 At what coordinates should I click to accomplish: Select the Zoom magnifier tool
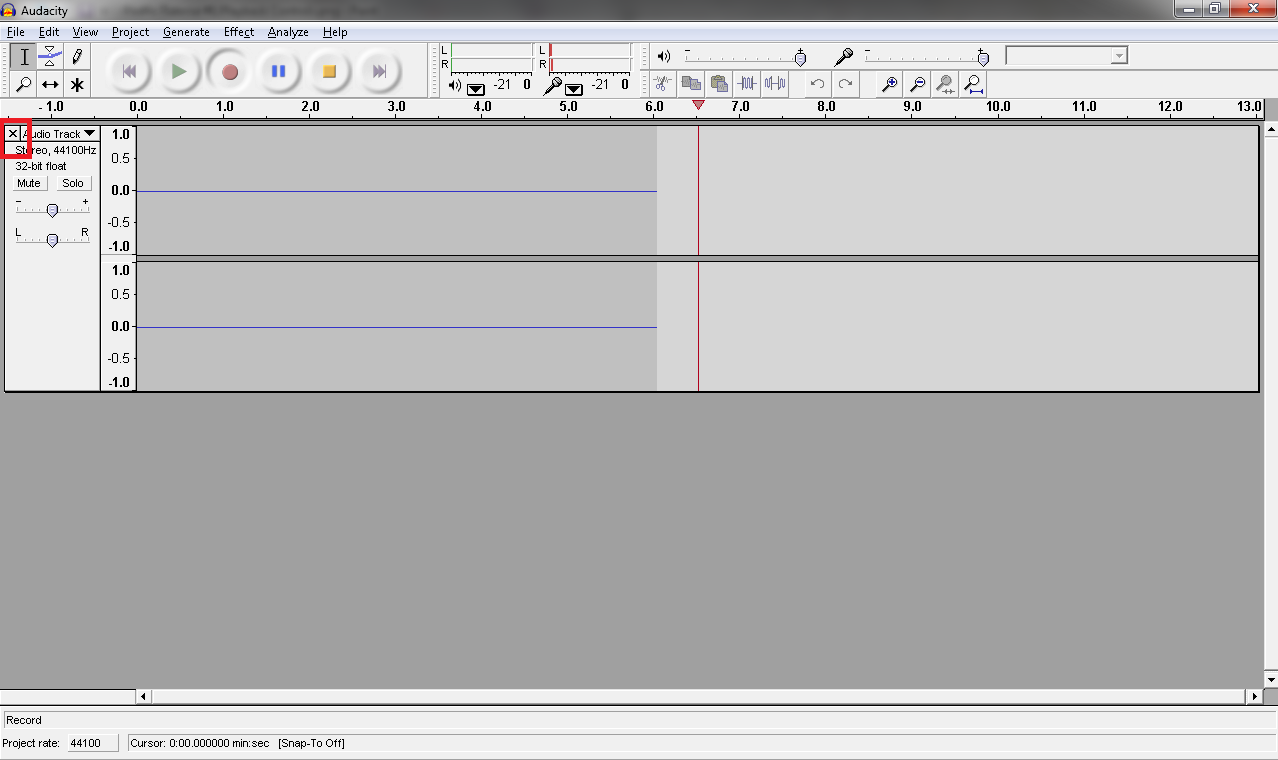(24, 85)
